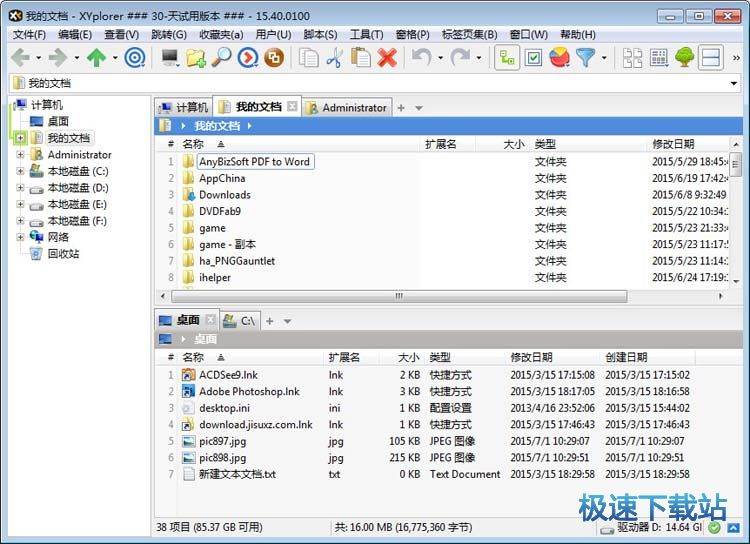Toggle the green tree panel icon

(x=685, y=58)
